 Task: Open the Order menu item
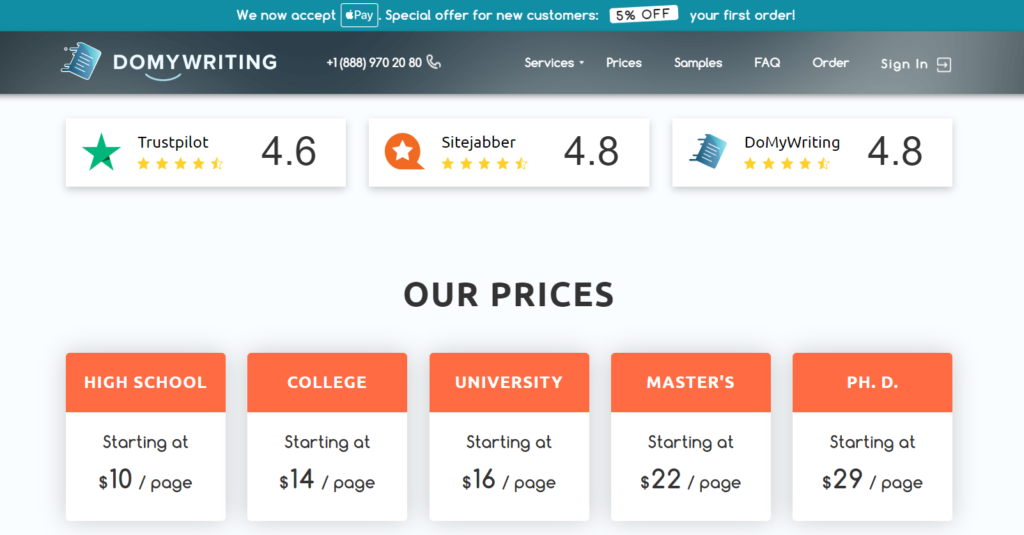click(831, 63)
